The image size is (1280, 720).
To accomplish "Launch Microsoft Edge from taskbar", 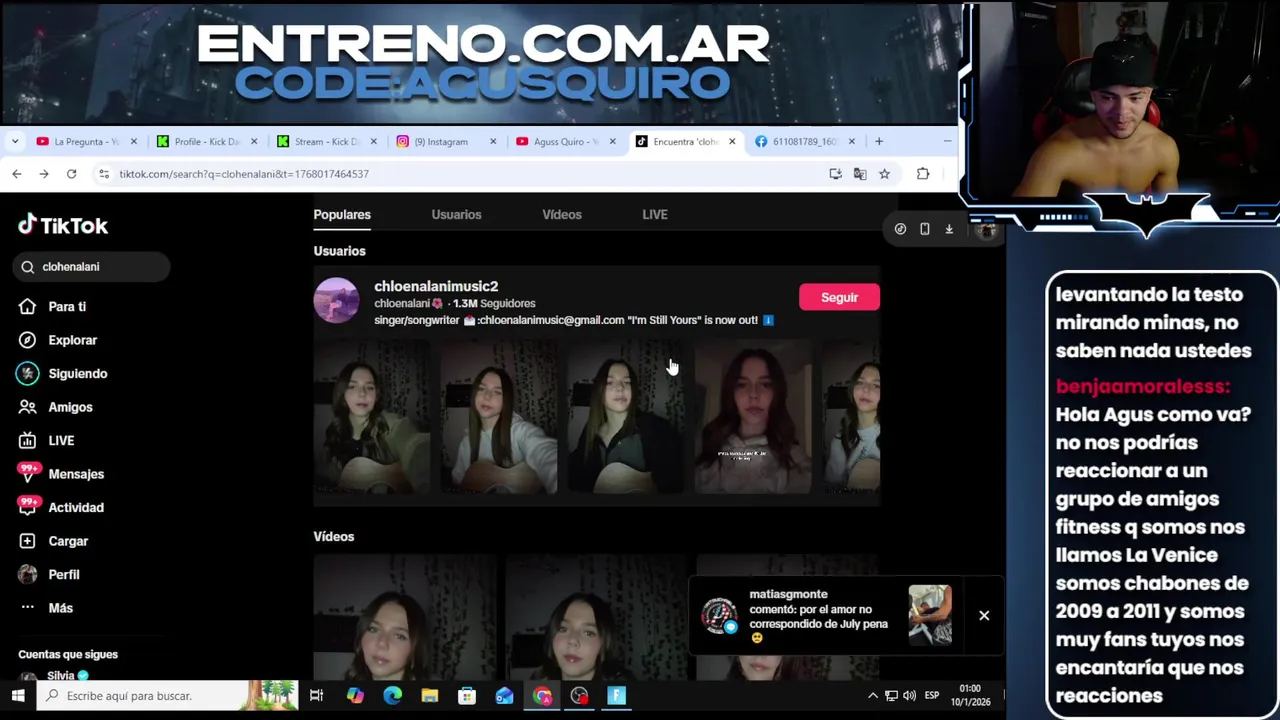I will [x=392, y=696].
